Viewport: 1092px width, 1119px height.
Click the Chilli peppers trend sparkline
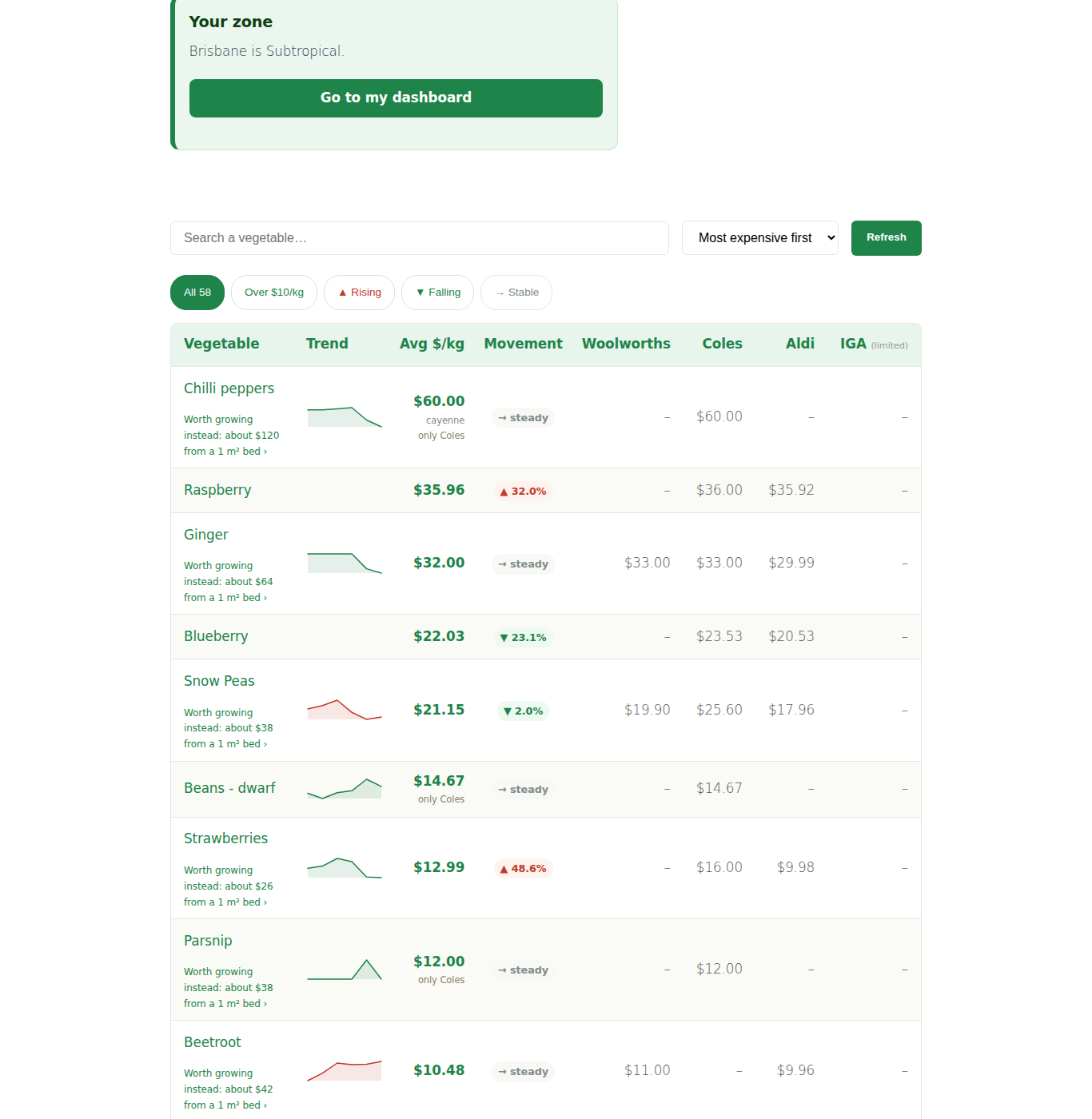tap(345, 416)
